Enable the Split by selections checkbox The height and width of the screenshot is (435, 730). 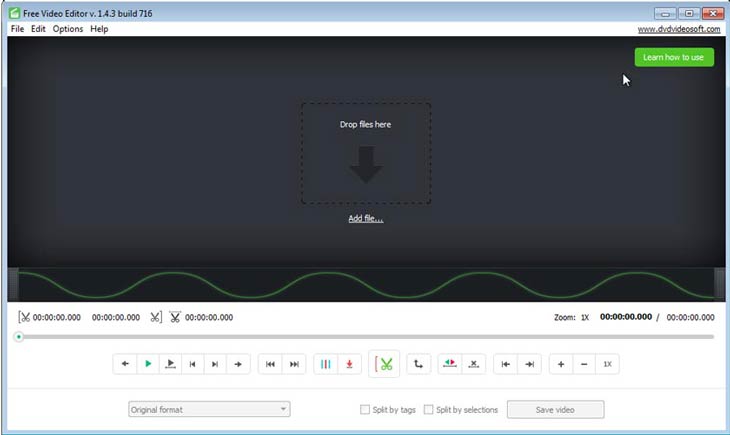[x=428, y=409]
